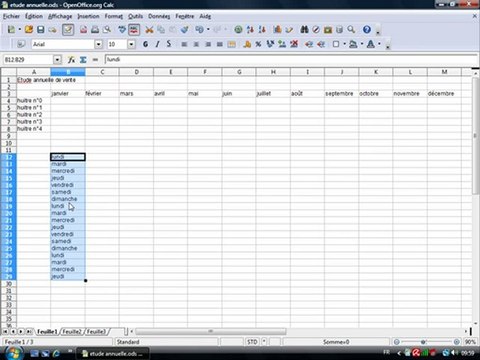Toggle the Edit File mode button
This screenshot has height=360, width=480.
point(68,30)
